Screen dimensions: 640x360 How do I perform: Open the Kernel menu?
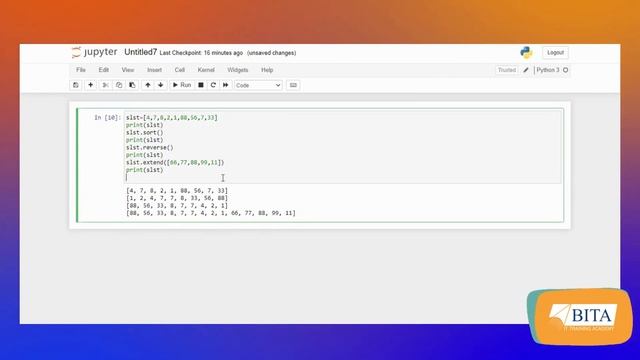(206, 70)
